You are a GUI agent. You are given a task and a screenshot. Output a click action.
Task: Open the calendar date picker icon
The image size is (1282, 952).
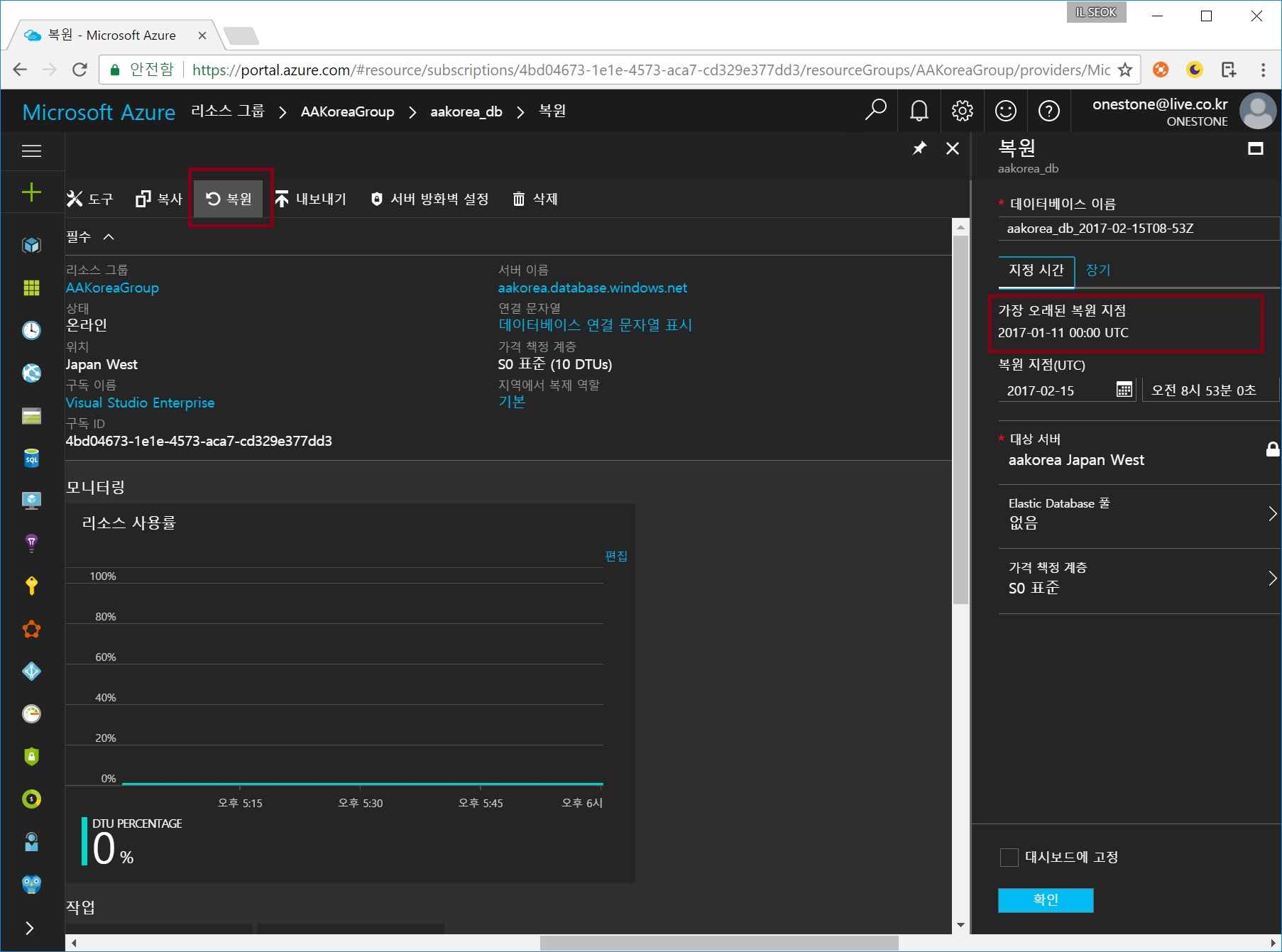1124,389
